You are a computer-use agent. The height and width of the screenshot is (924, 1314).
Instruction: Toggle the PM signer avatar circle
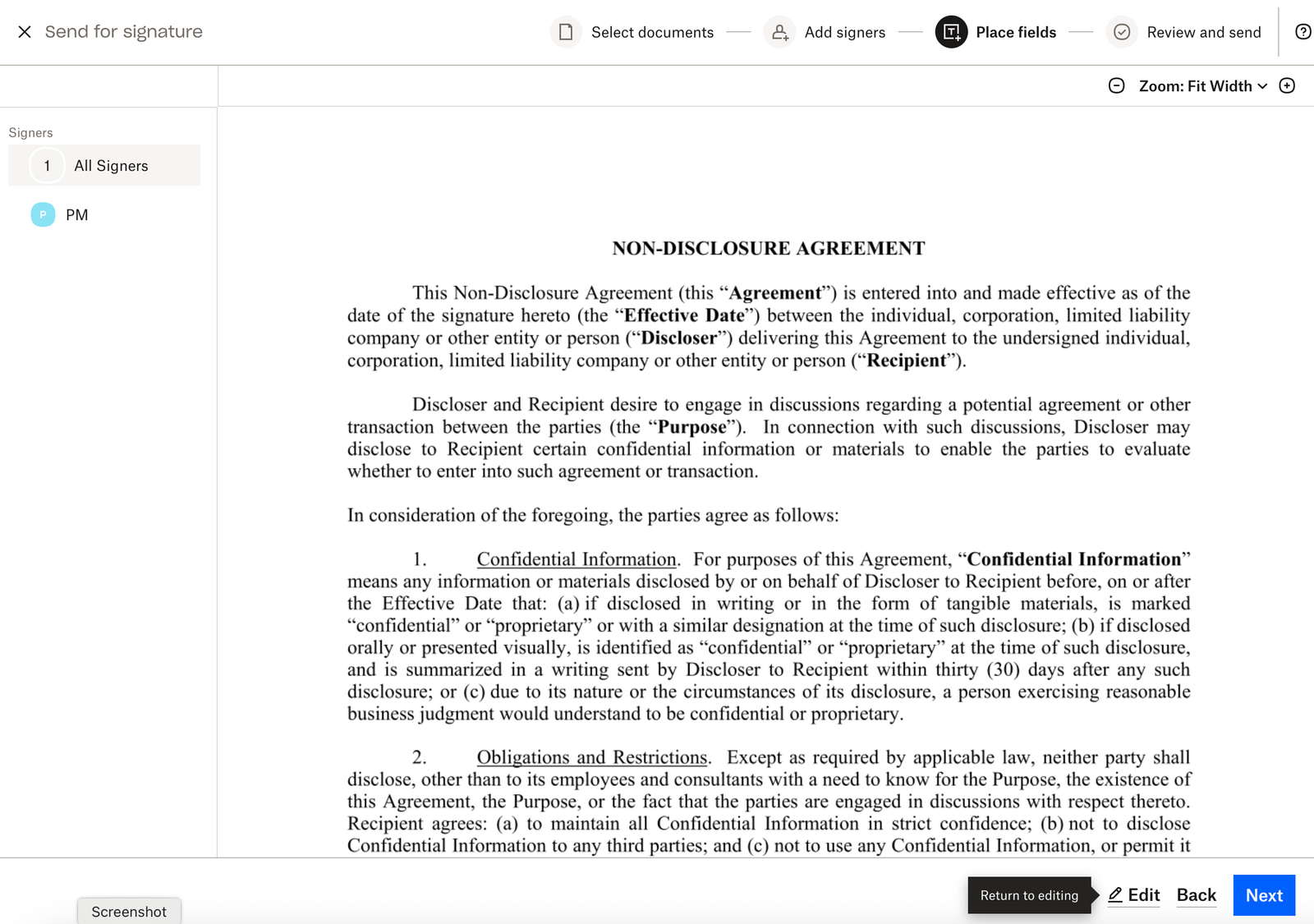[x=41, y=214]
